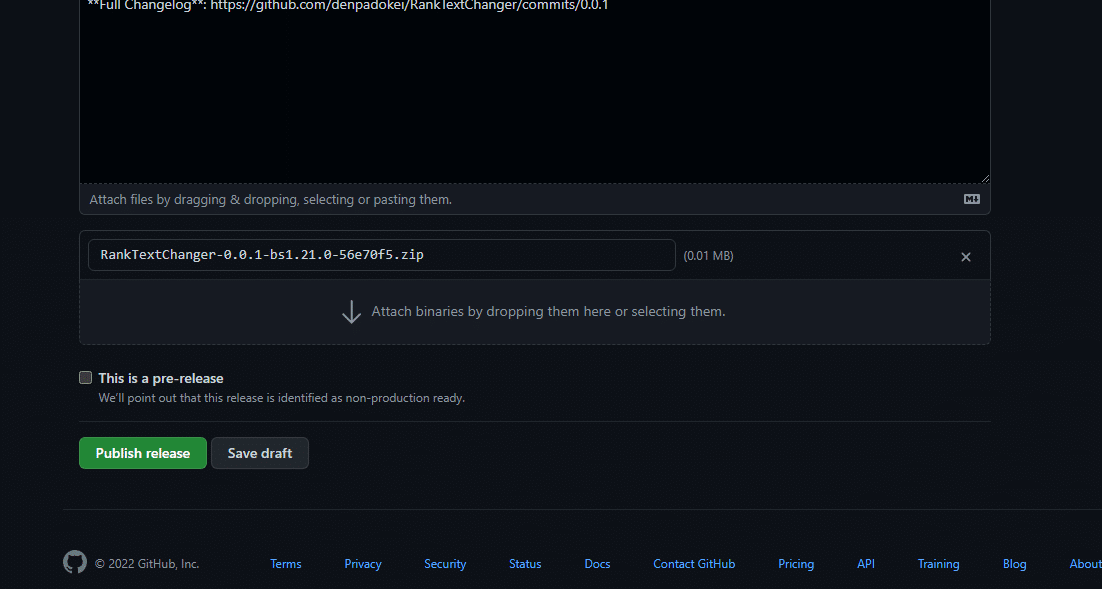
Task: Open the Terms footer link
Action: [x=285, y=564]
